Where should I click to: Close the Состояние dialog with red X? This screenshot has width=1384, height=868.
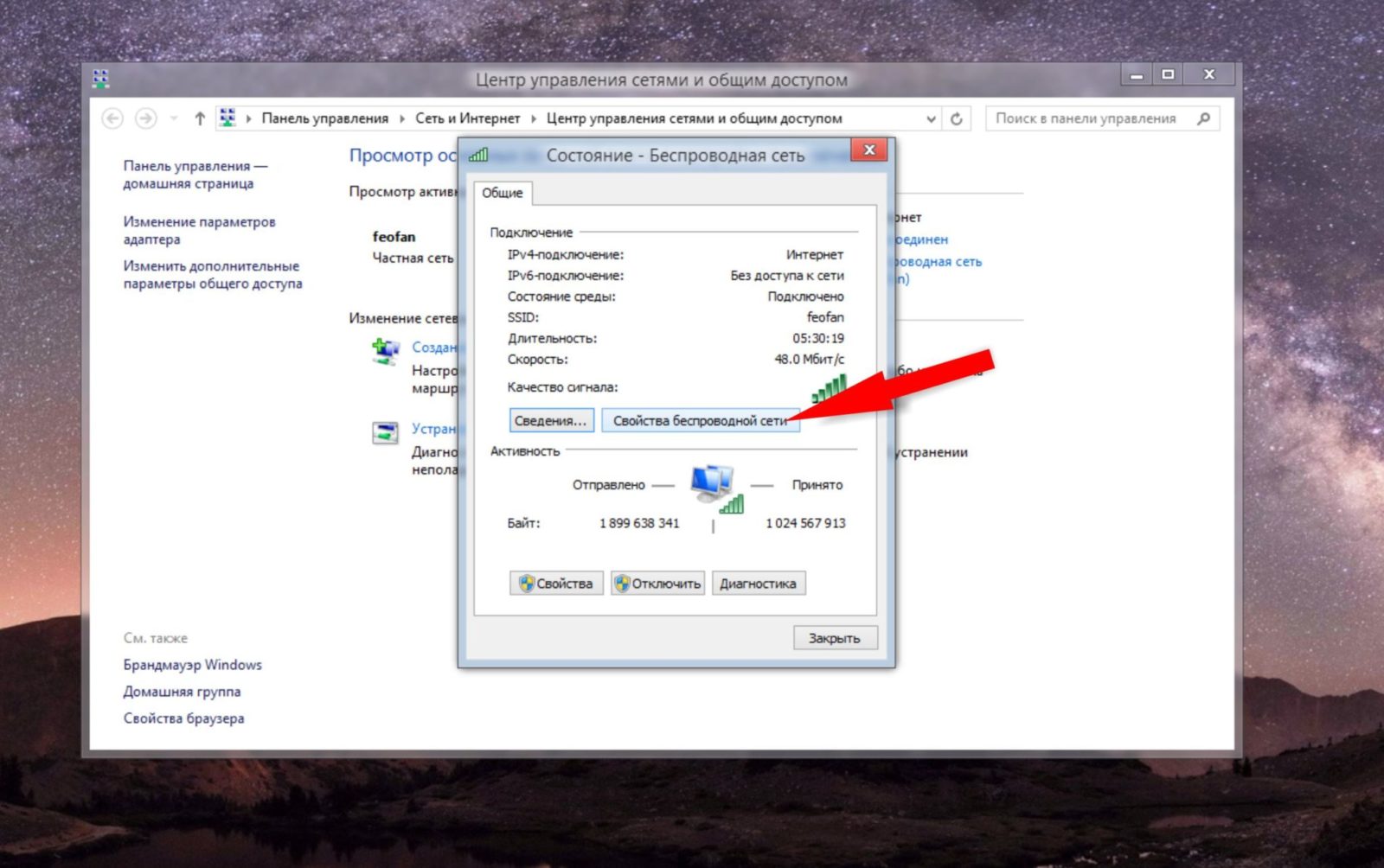pyautogui.click(x=869, y=150)
